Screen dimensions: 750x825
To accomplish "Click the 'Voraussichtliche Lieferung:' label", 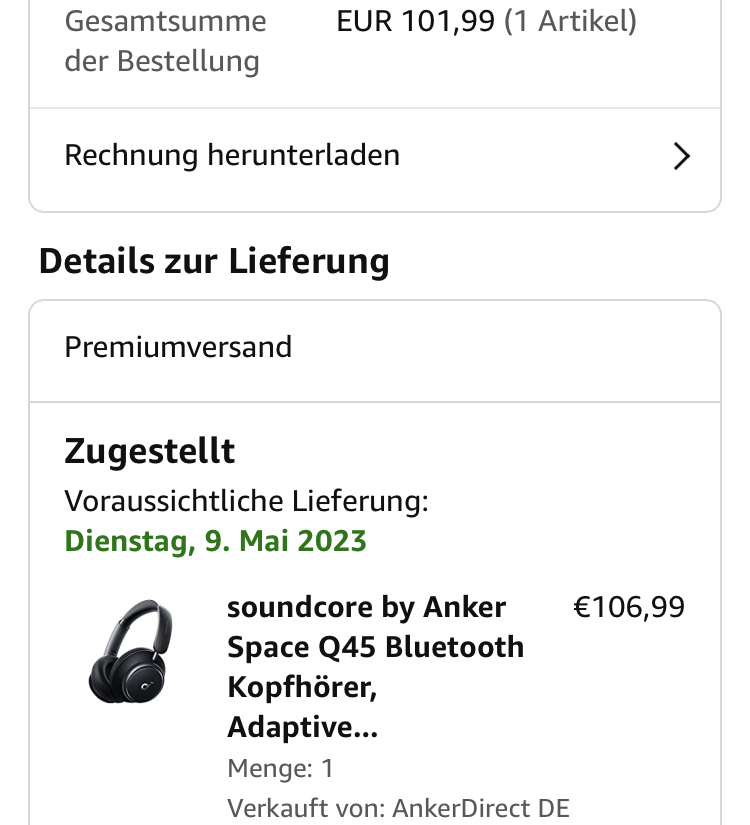I will pyautogui.click(x=246, y=501).
